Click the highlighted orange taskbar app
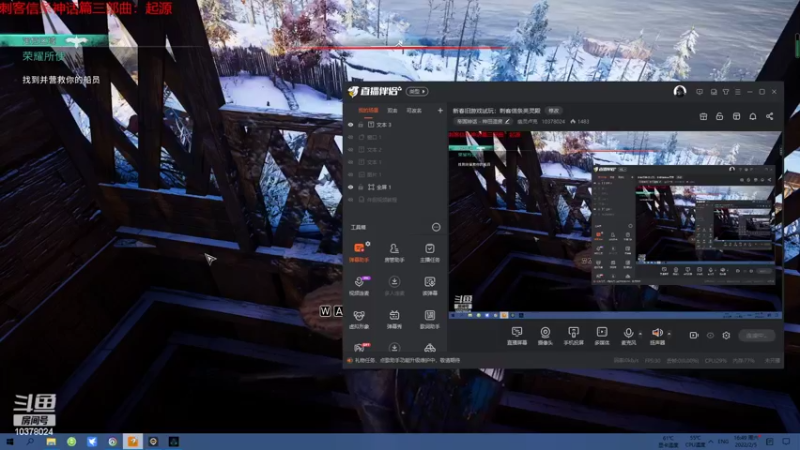Image resolution: width=800 pixels, height=450 pixels. tap(133, 441)
